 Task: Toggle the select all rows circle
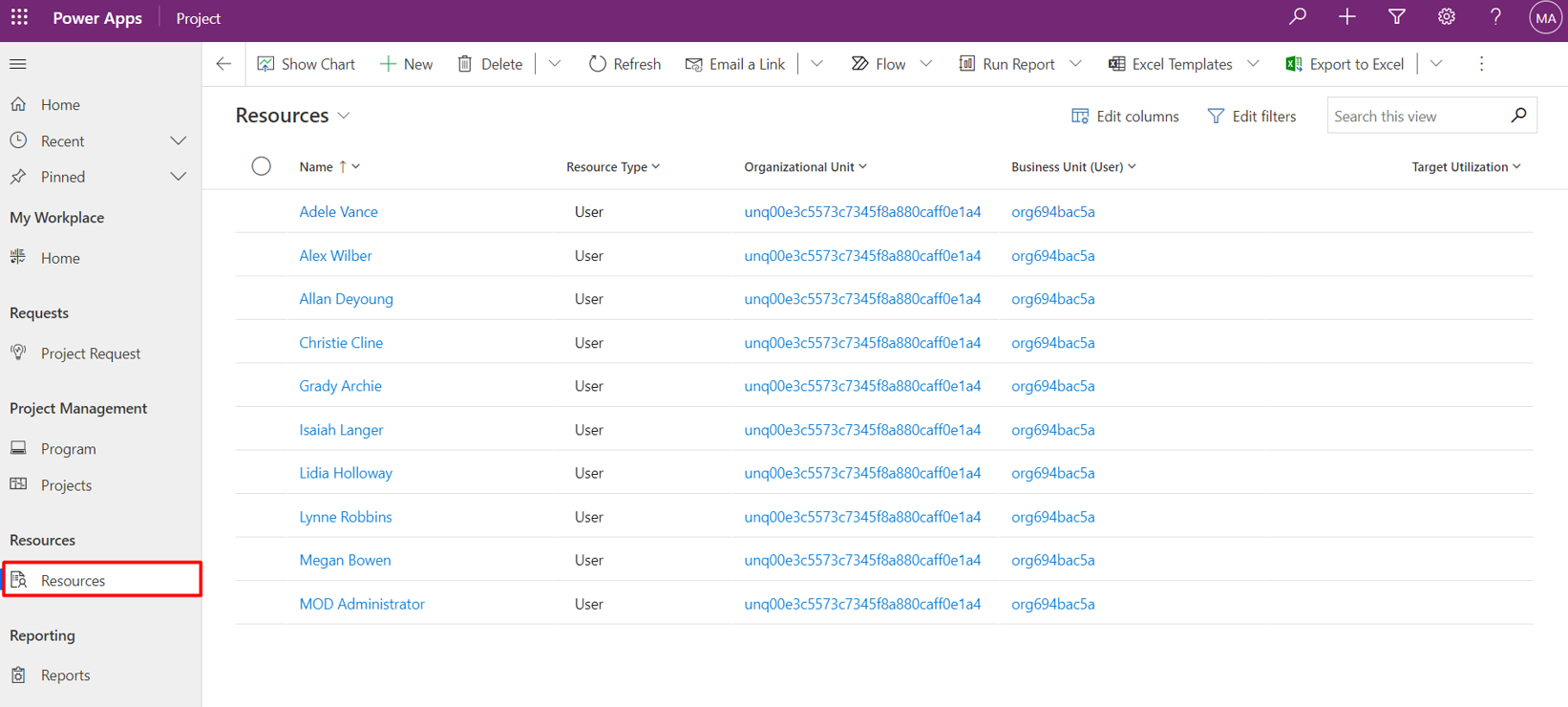click(262, 166)
